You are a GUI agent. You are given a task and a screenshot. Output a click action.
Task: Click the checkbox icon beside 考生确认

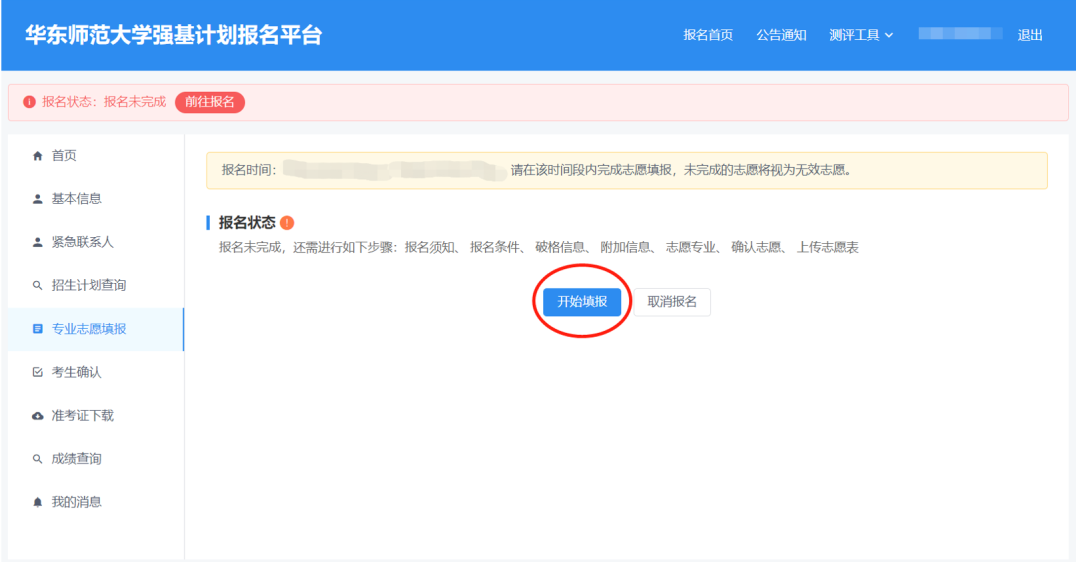click(x=38, y=372)
